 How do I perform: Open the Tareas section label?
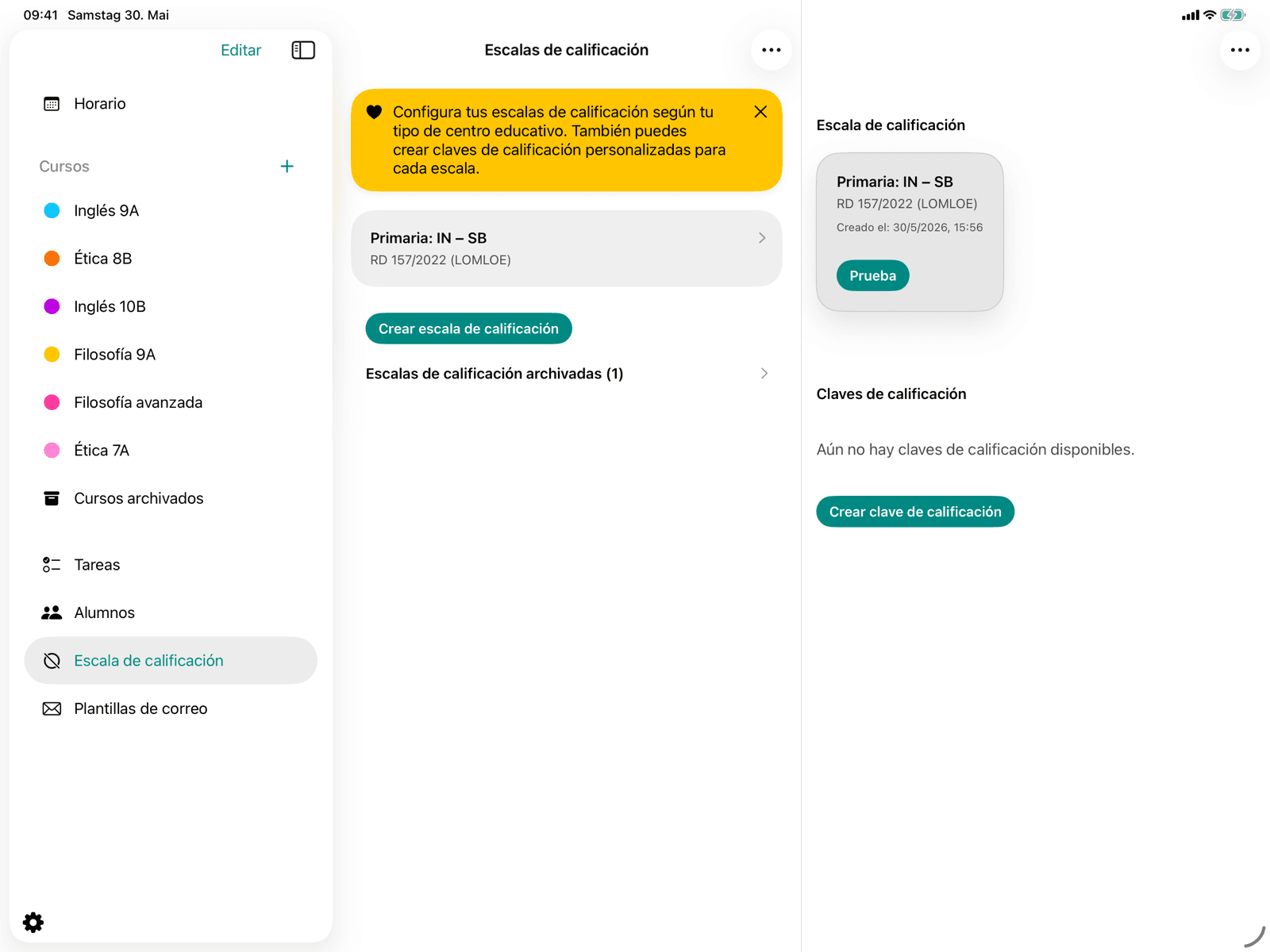[x=97, y=565]
